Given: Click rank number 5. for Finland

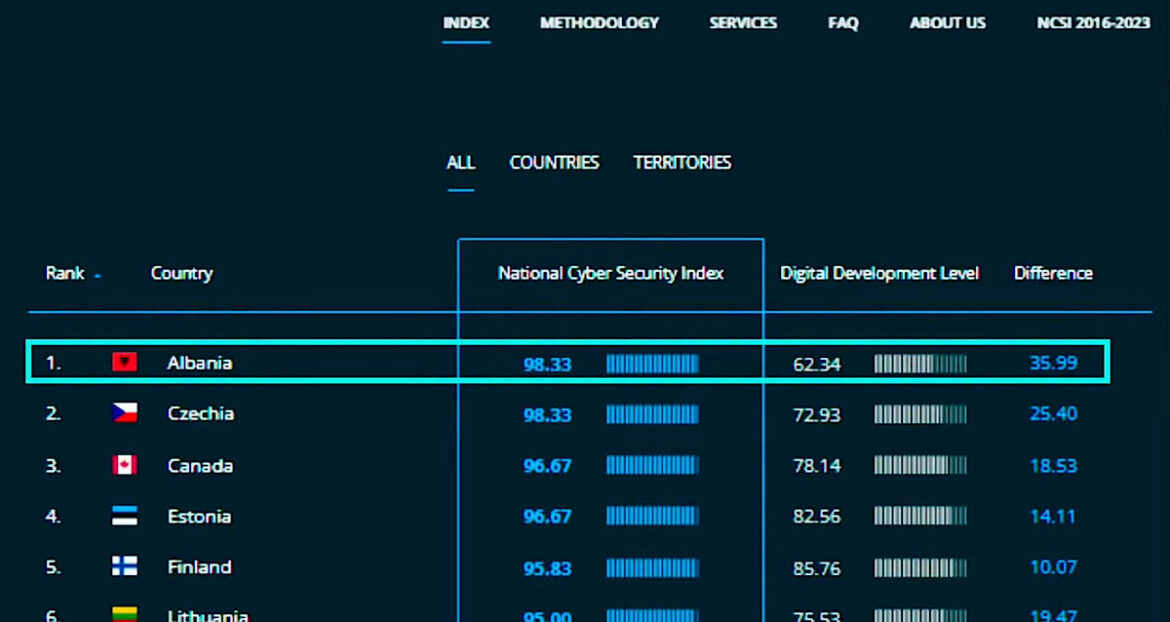Looking at the screenshot, I should pyautogui.click(x=53, y=568).
